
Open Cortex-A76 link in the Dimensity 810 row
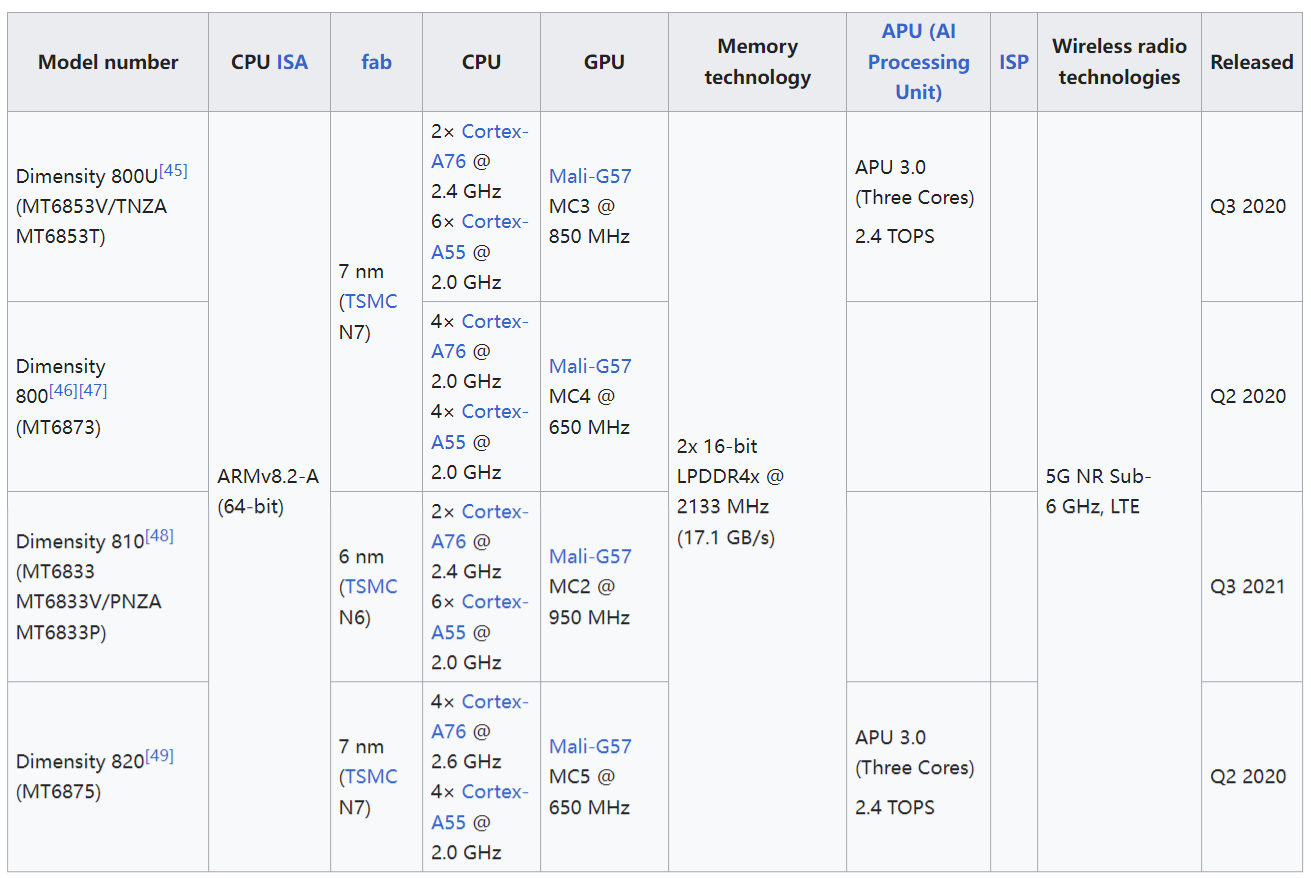point(480,526)
